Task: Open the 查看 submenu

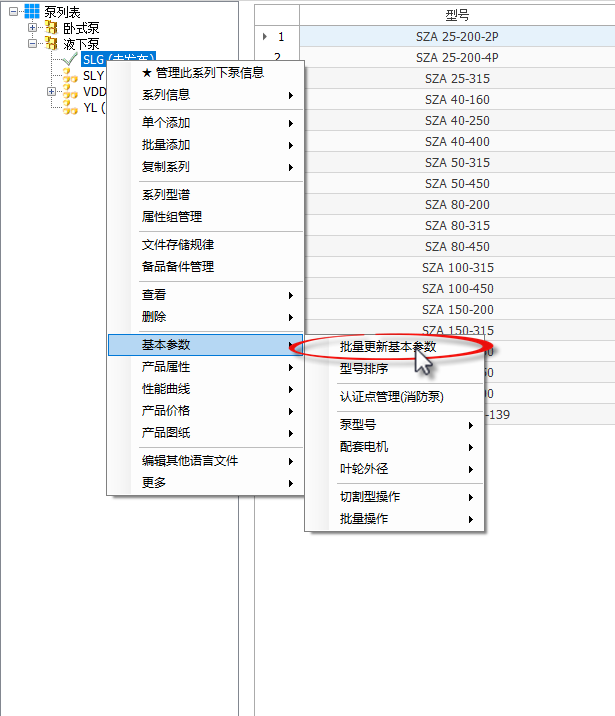Action: coord(205,295)
